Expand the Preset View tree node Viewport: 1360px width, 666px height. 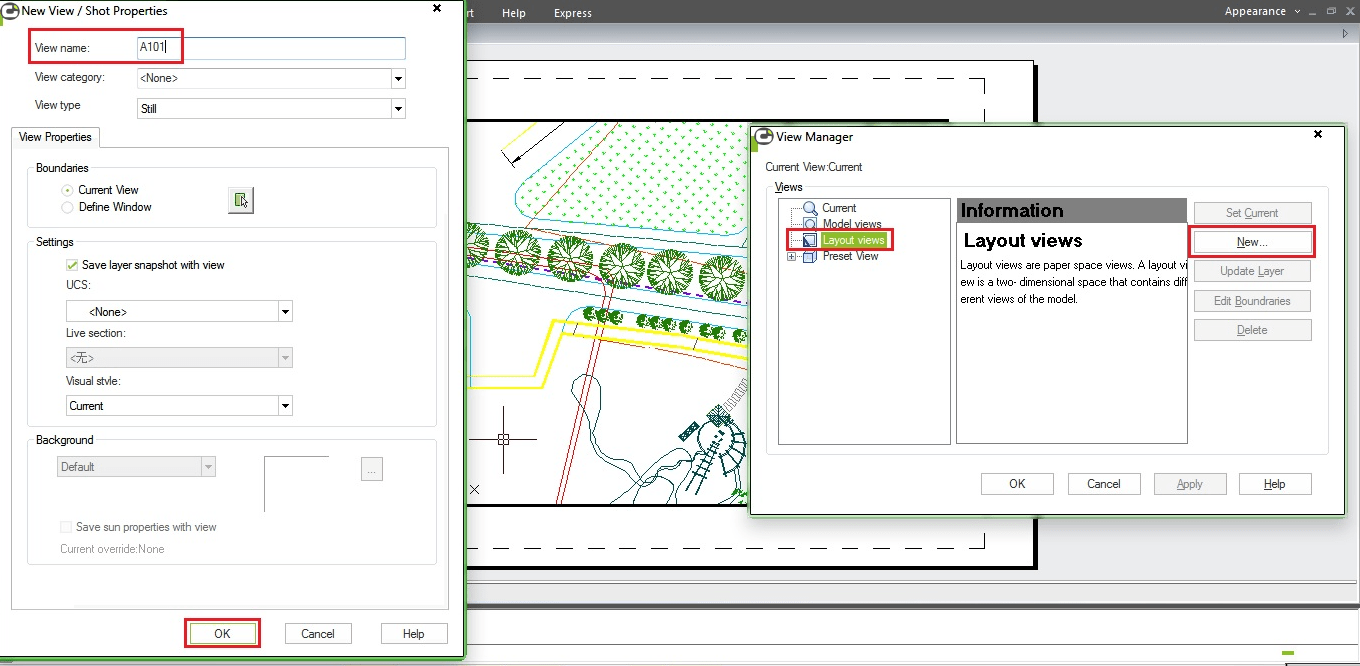pos(792,257)
